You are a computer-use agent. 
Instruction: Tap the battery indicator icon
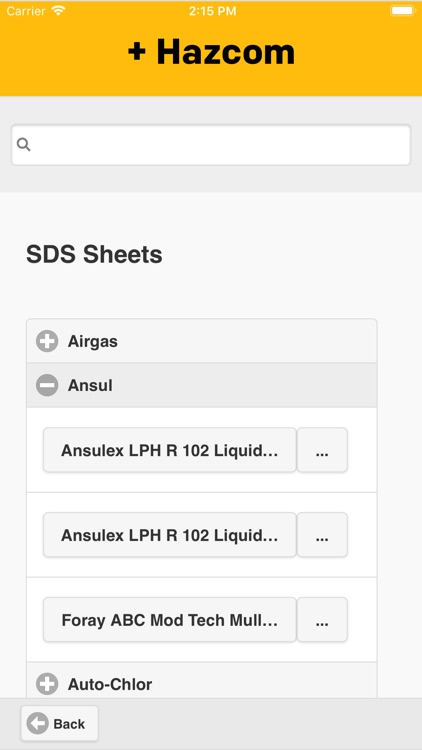(x=402, y=11)
